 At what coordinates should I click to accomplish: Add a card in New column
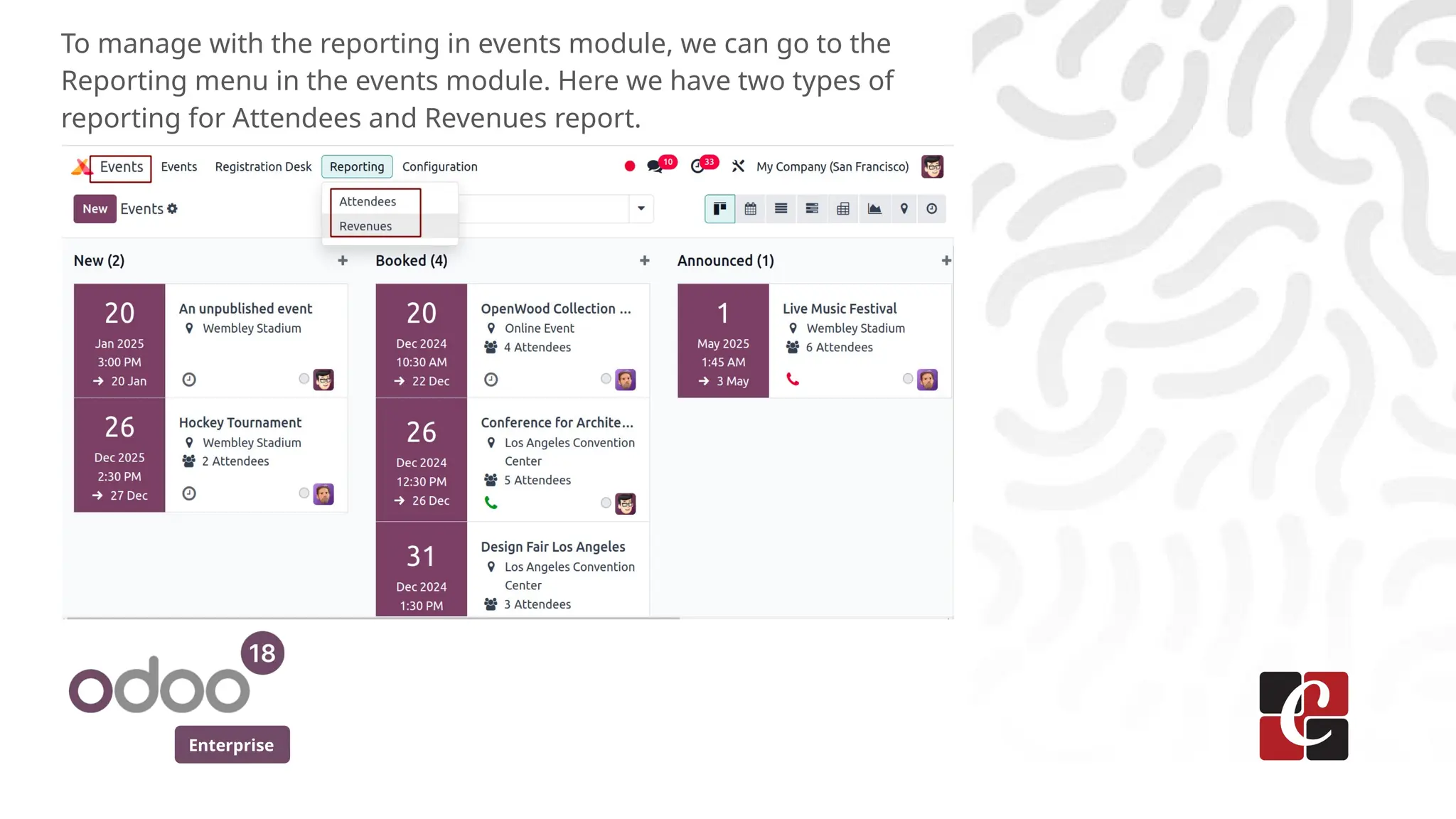tap(343, 261)
